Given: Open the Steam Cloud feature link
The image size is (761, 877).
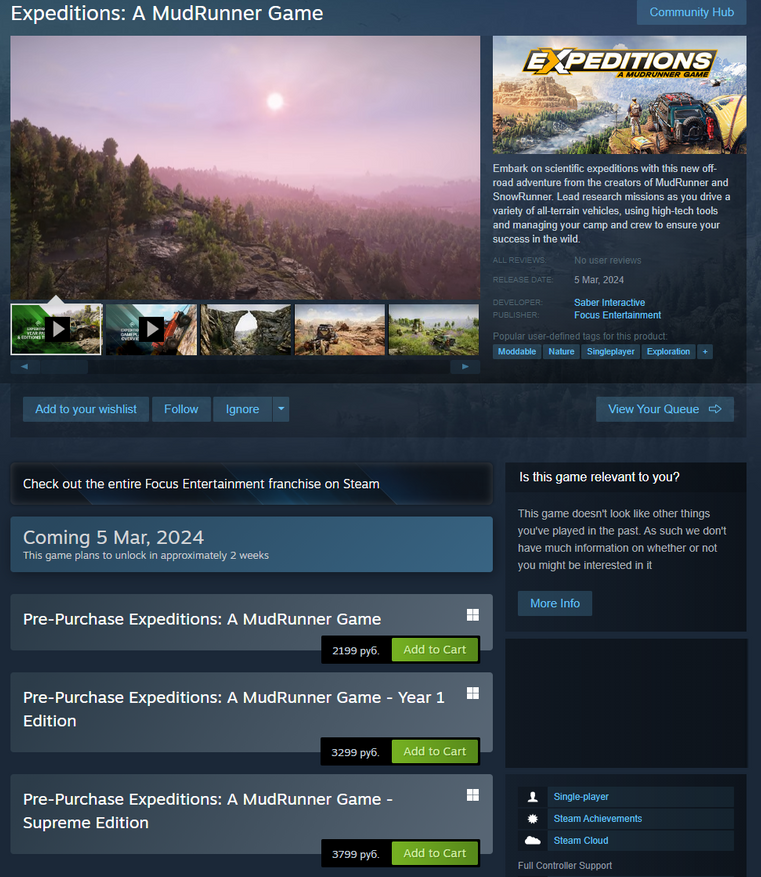Looking at the screenshot, I should click(581, 841).
